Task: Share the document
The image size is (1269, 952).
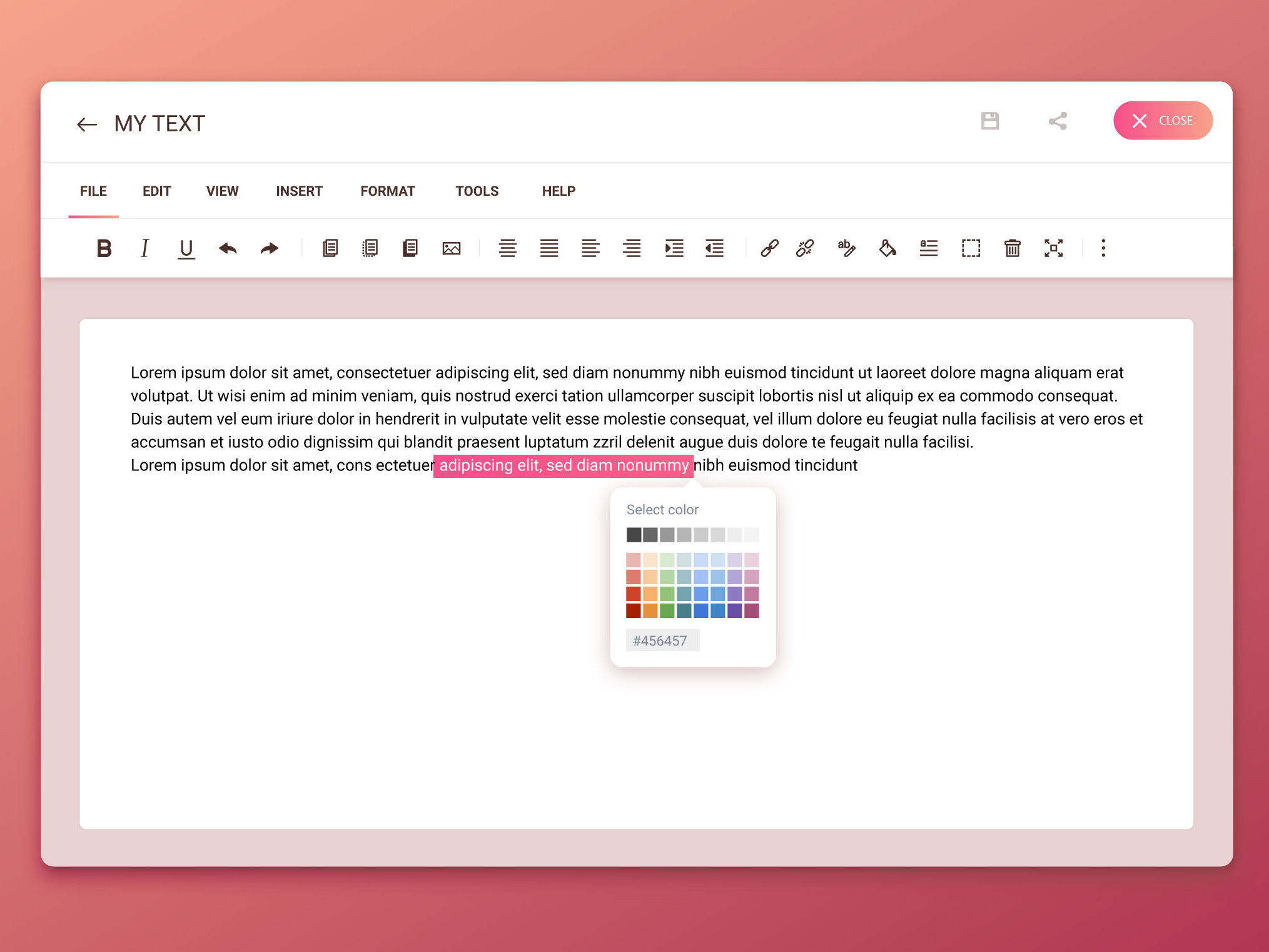Action: coord(1057,121)
